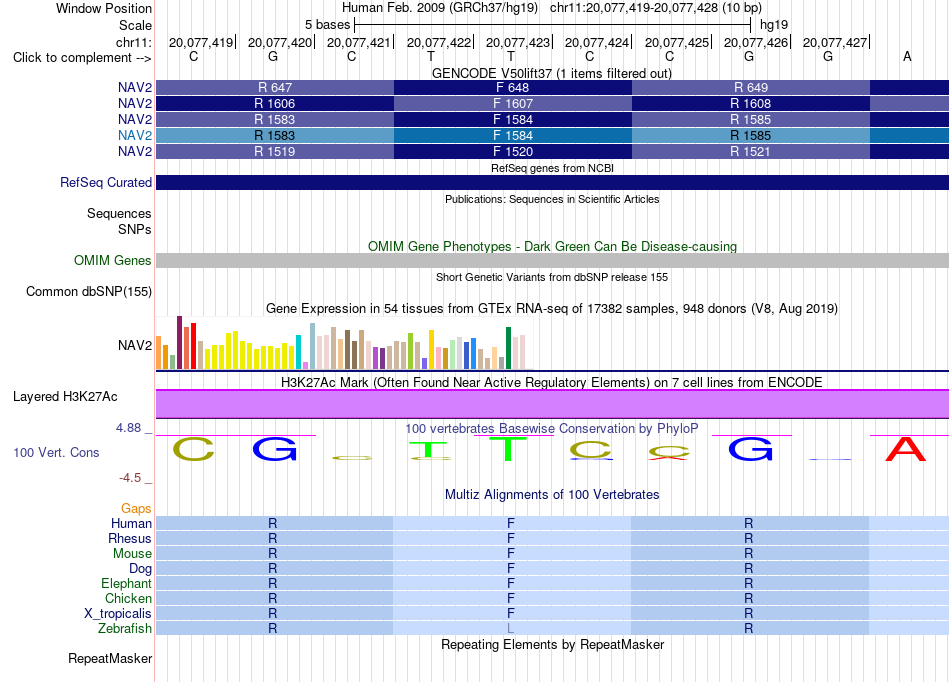Select the R 1521 codon block

(751, 151)
